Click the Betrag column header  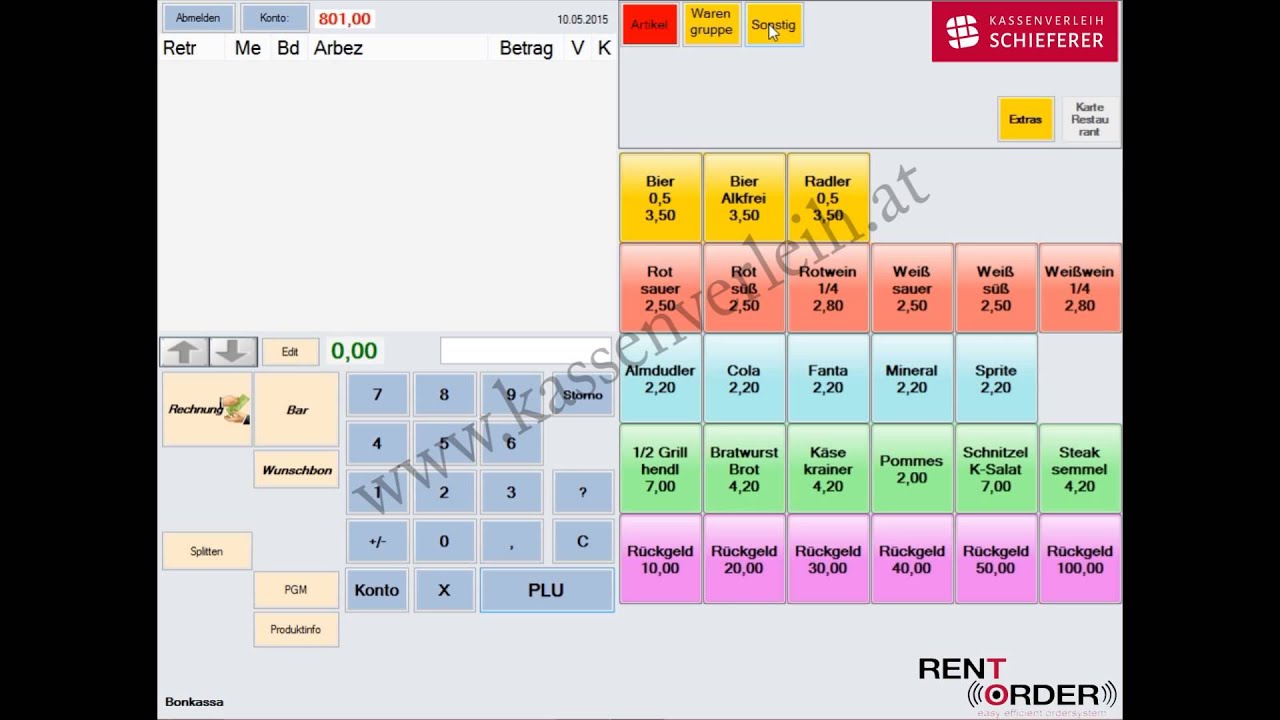pos(526,48)
